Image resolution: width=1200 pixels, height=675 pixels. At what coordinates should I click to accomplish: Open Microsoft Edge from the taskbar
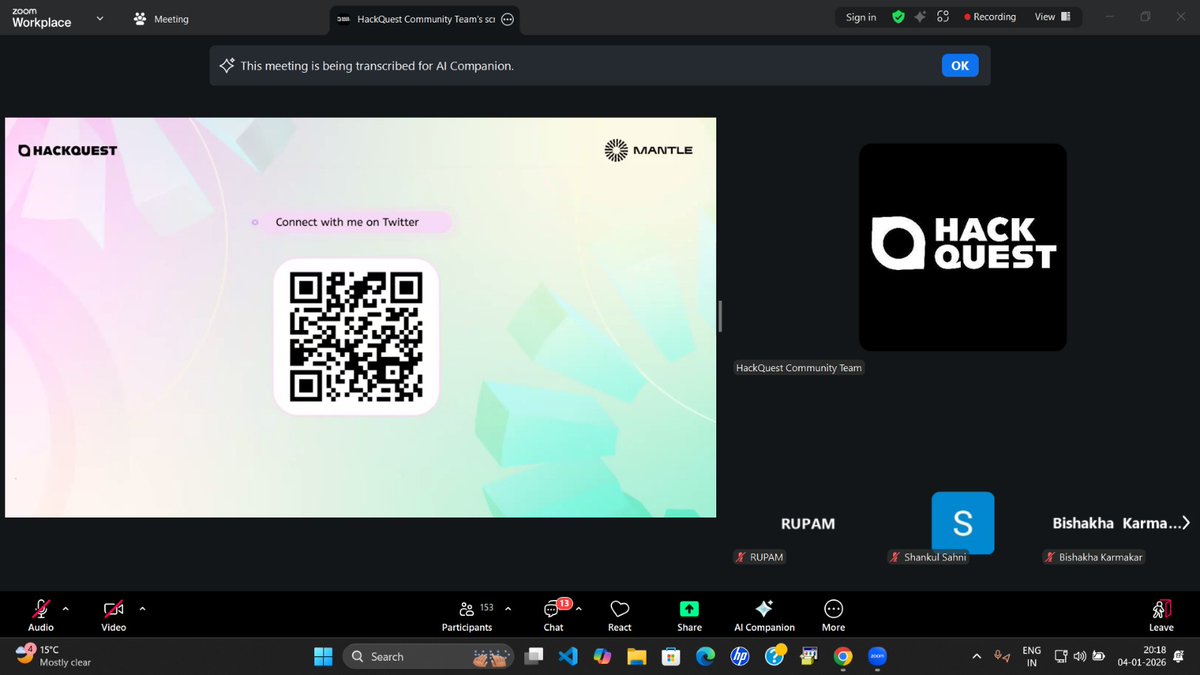[705, 656]
